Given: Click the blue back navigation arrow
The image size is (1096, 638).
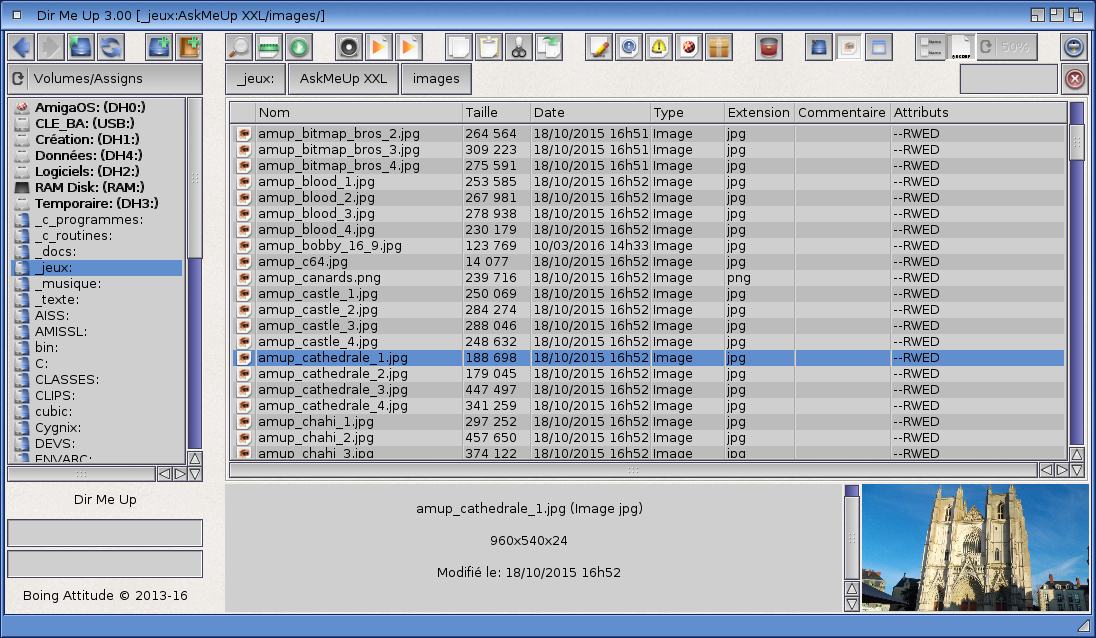Looking at the screenshot, I should [x=22, y=47].
